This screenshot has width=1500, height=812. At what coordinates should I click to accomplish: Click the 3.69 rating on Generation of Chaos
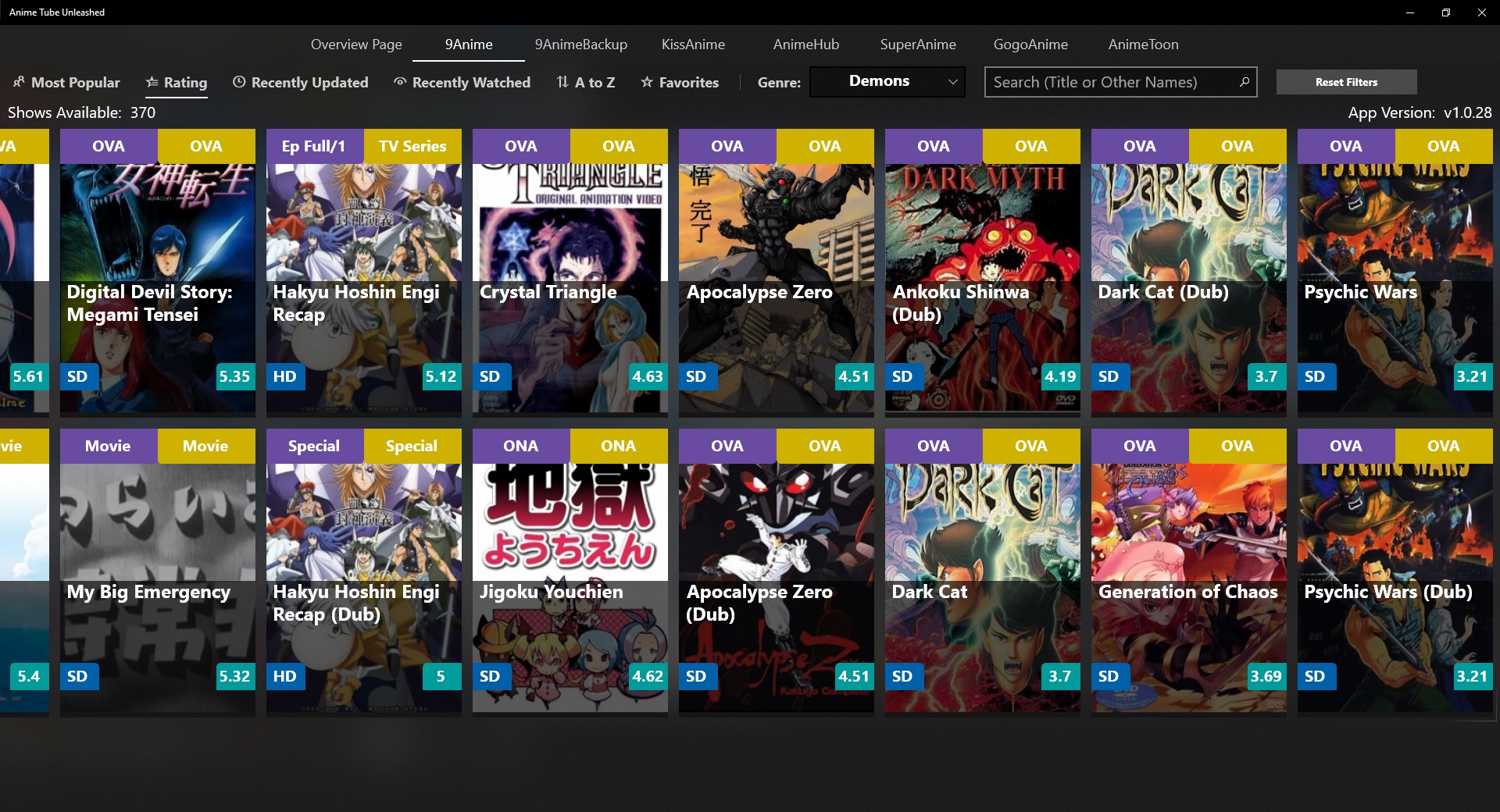click(1266, 676)
